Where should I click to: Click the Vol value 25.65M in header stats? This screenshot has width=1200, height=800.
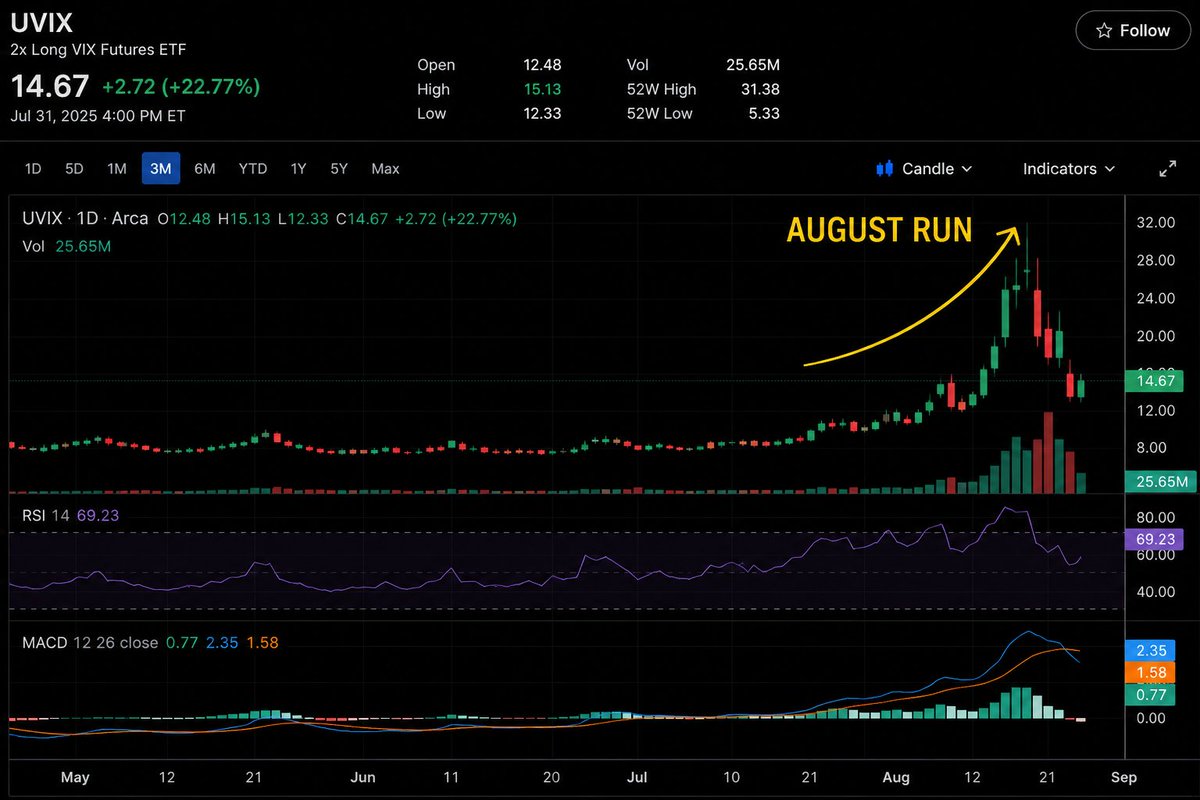(753, 65)
